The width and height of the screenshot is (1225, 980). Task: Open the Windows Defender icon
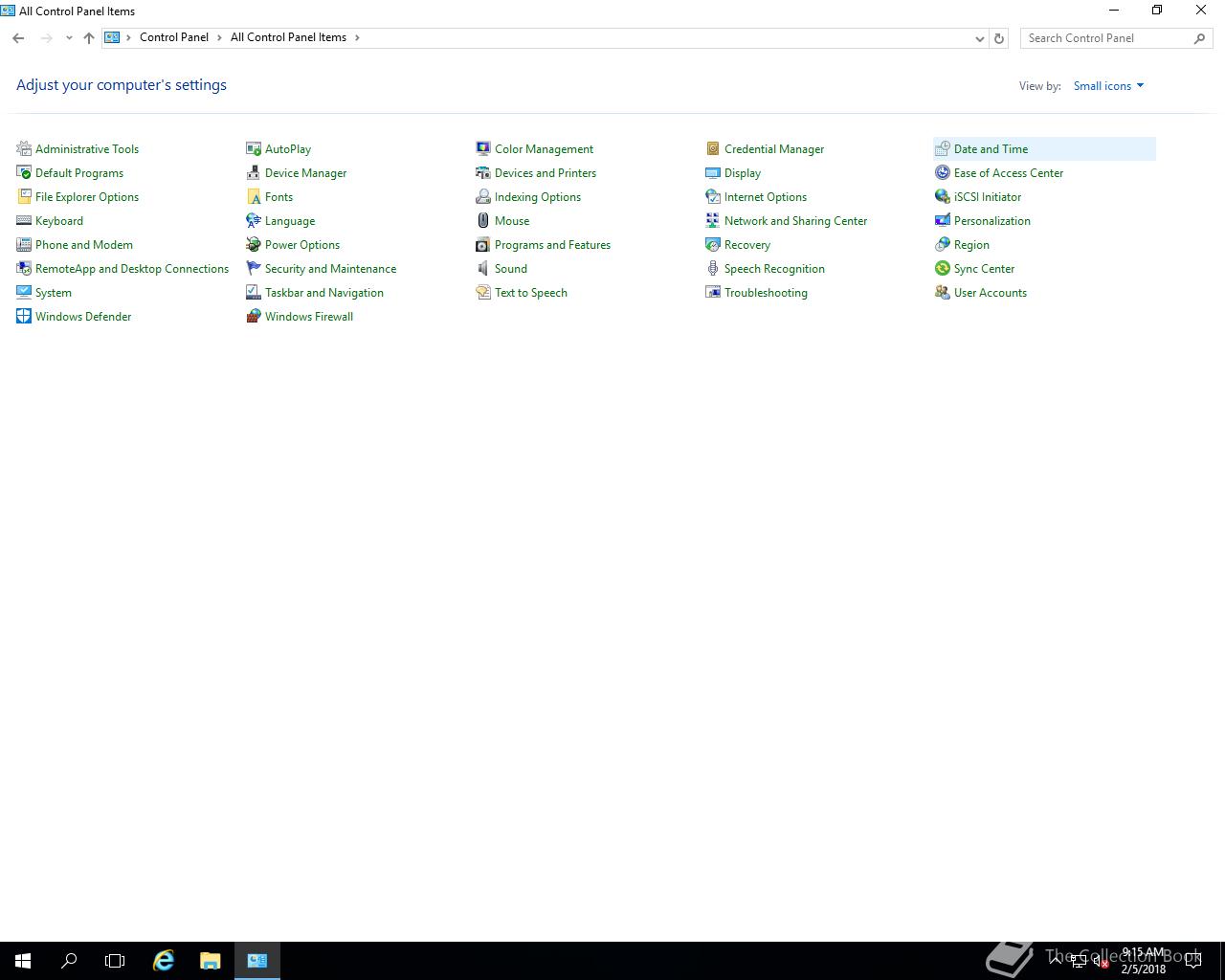24,316
